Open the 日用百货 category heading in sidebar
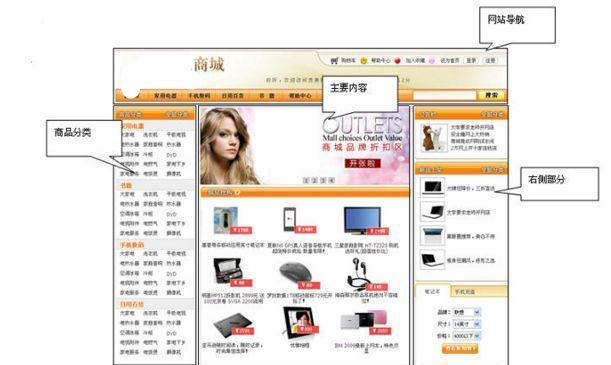Screen dimensions: 611x365 (132, 305)
